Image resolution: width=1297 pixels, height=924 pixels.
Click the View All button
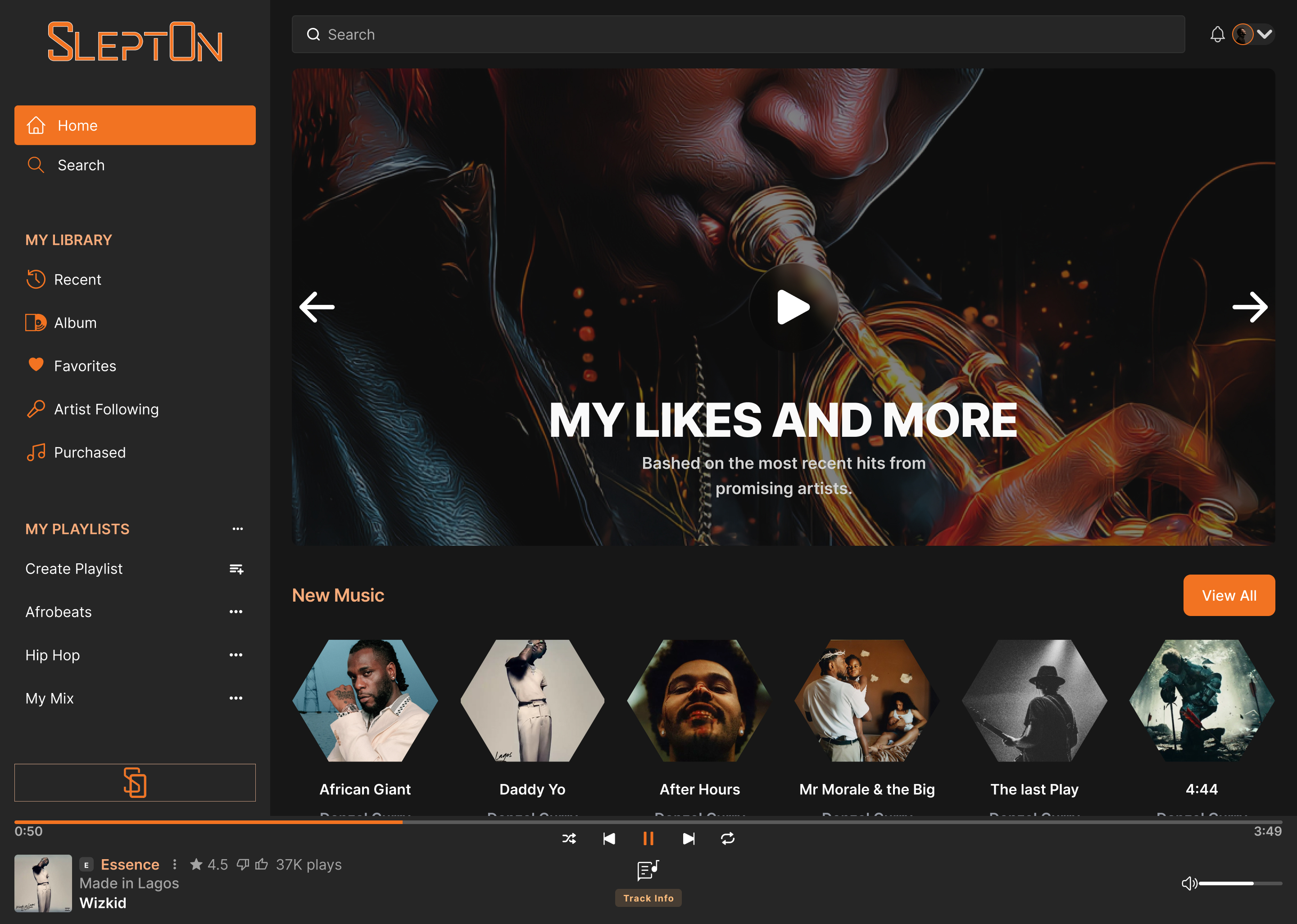tap(1229, 595)
